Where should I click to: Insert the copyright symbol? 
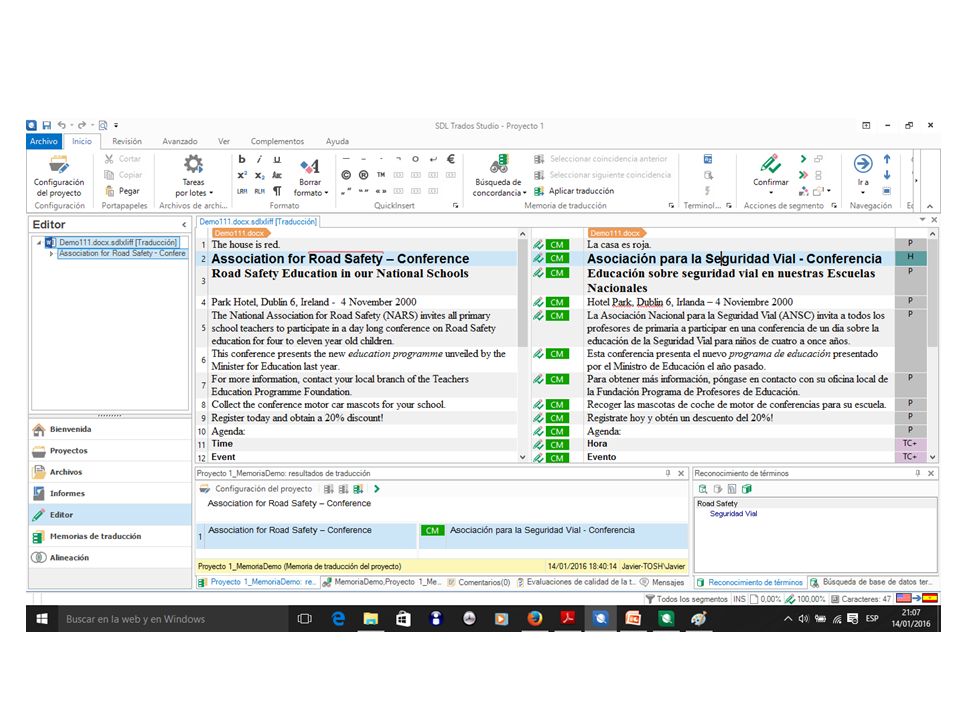coord(346,175)
